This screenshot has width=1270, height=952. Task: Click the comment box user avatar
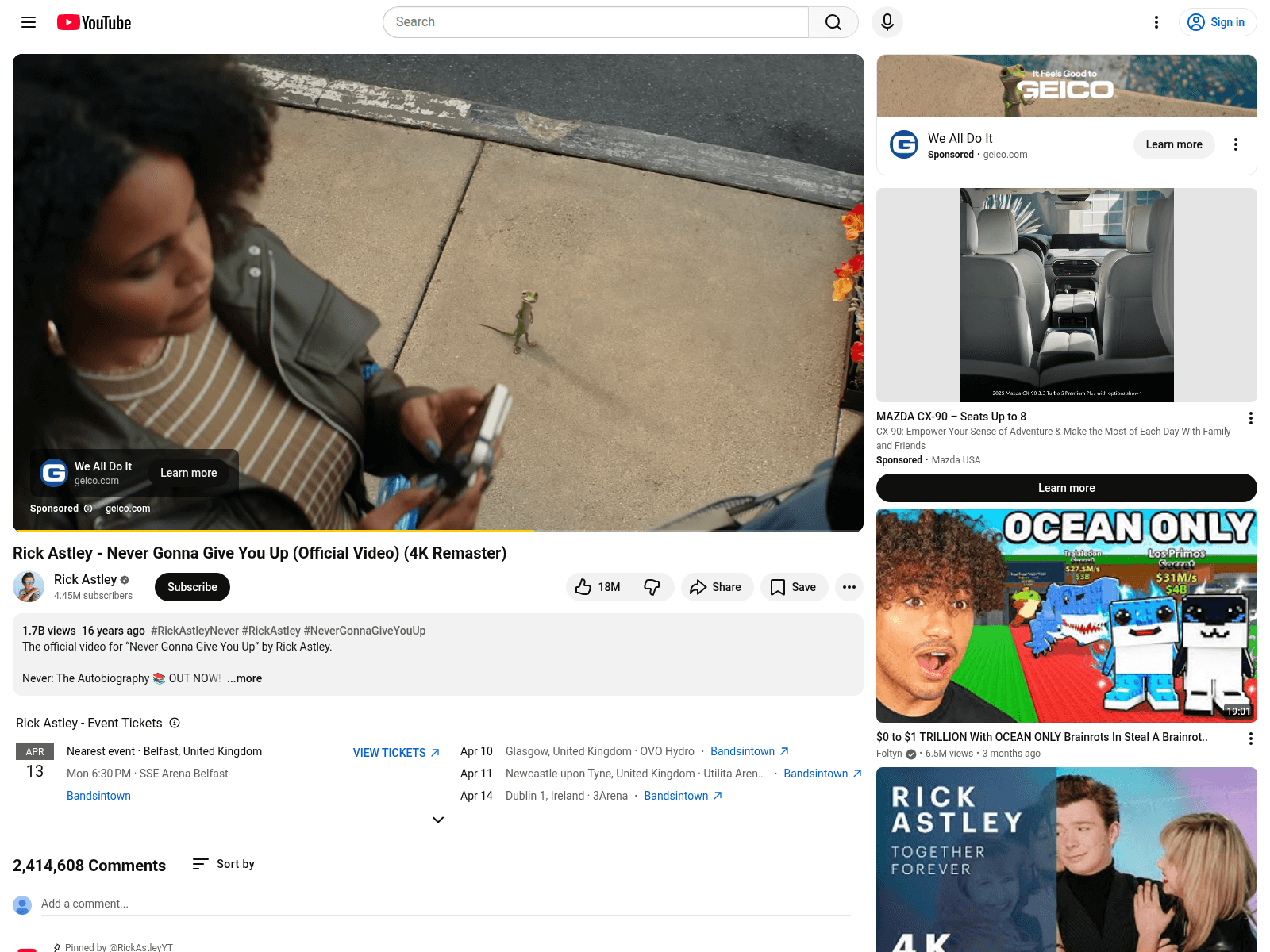pos(22,904)
